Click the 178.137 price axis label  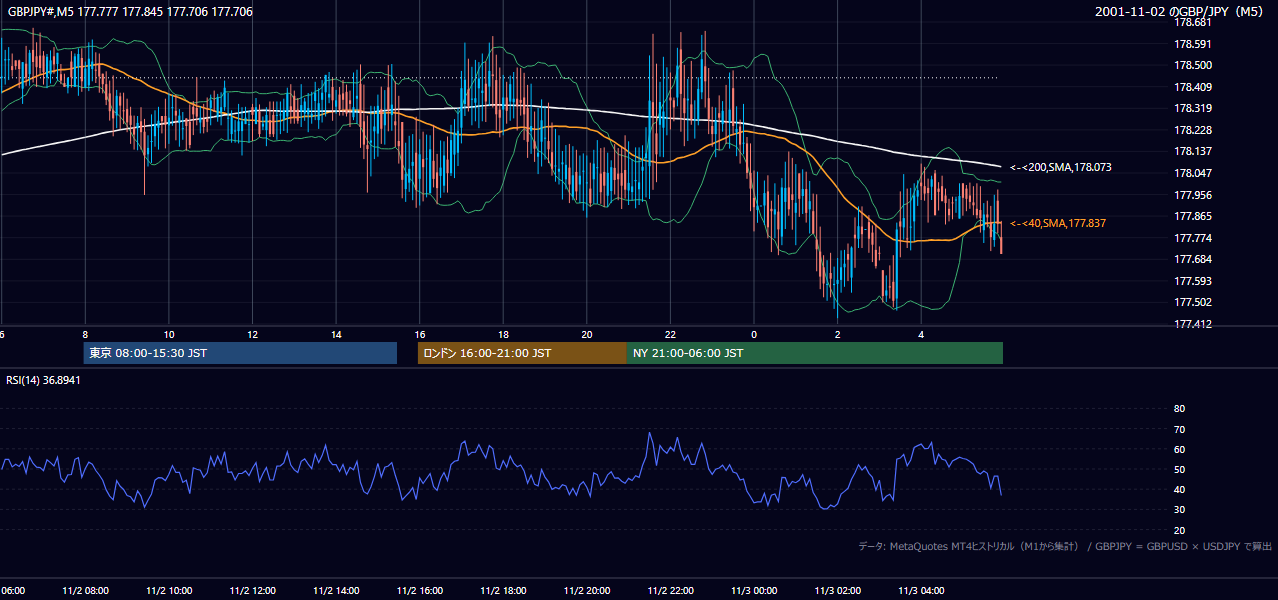[1192, 151]
